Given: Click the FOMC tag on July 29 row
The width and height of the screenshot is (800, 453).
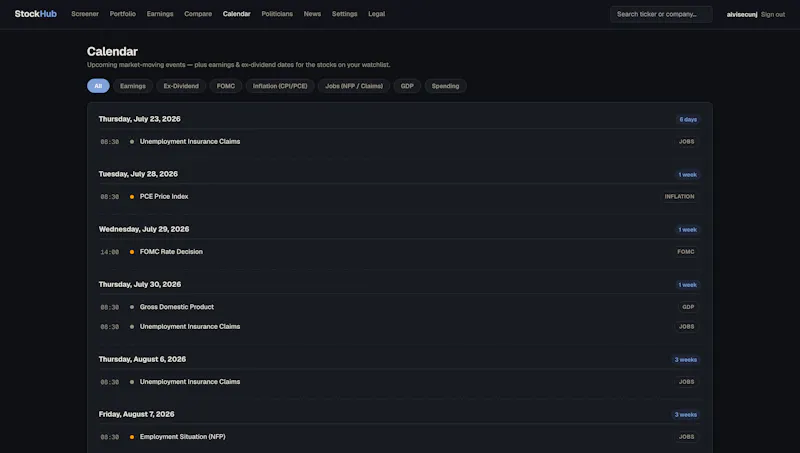Looking at the screenshot, I should coord(686,251).
